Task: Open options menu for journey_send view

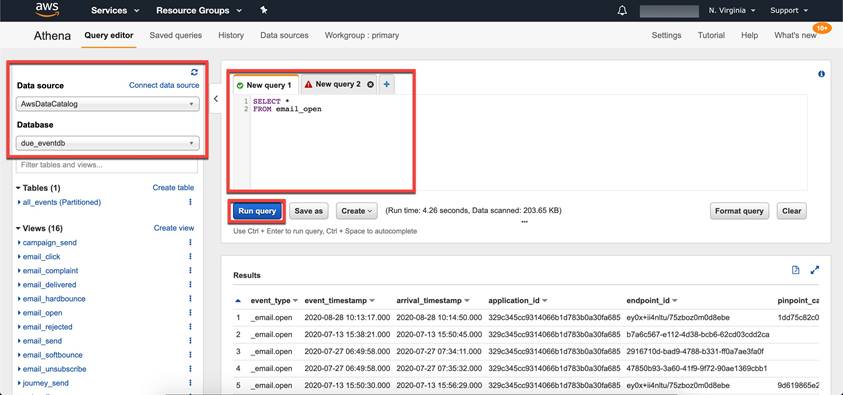Action: coord(190,383)
